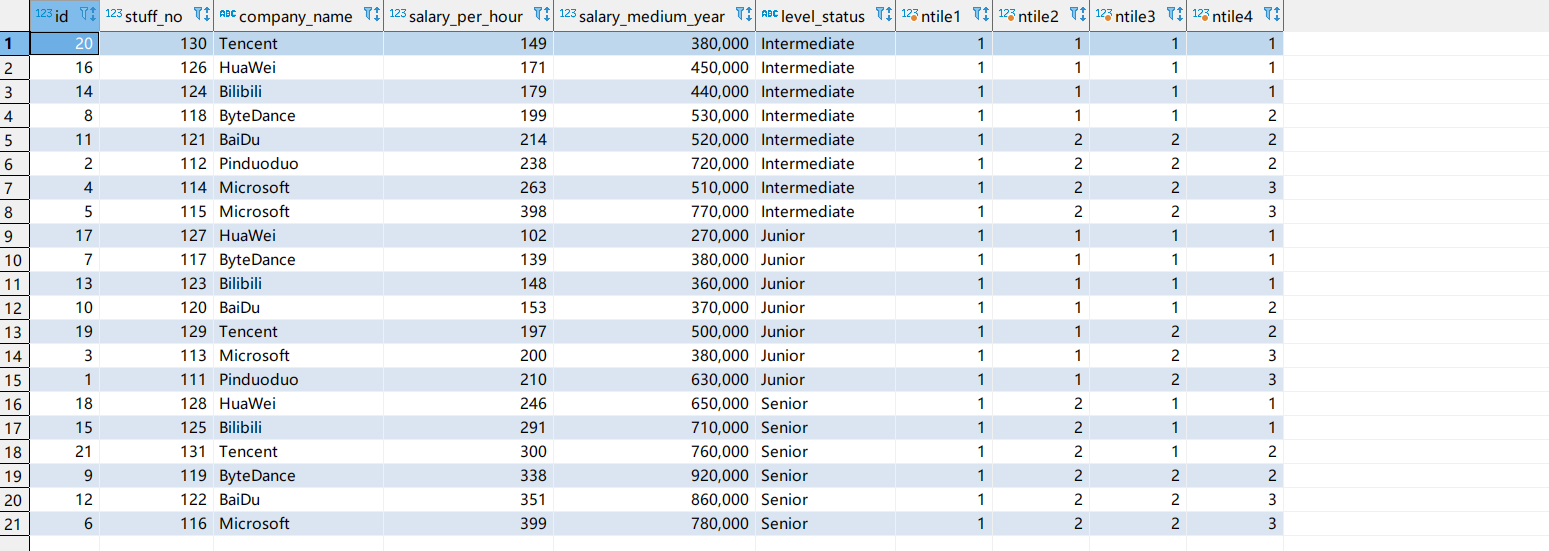Click salary_medium_year cell showing 770,000
1549x551 pixels.
pyautogui.click(x=654, y=211)
